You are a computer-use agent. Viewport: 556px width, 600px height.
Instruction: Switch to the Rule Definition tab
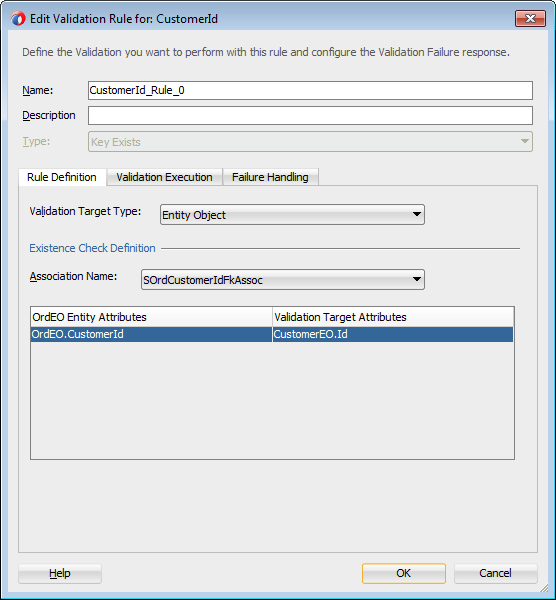tap(62, 177)
